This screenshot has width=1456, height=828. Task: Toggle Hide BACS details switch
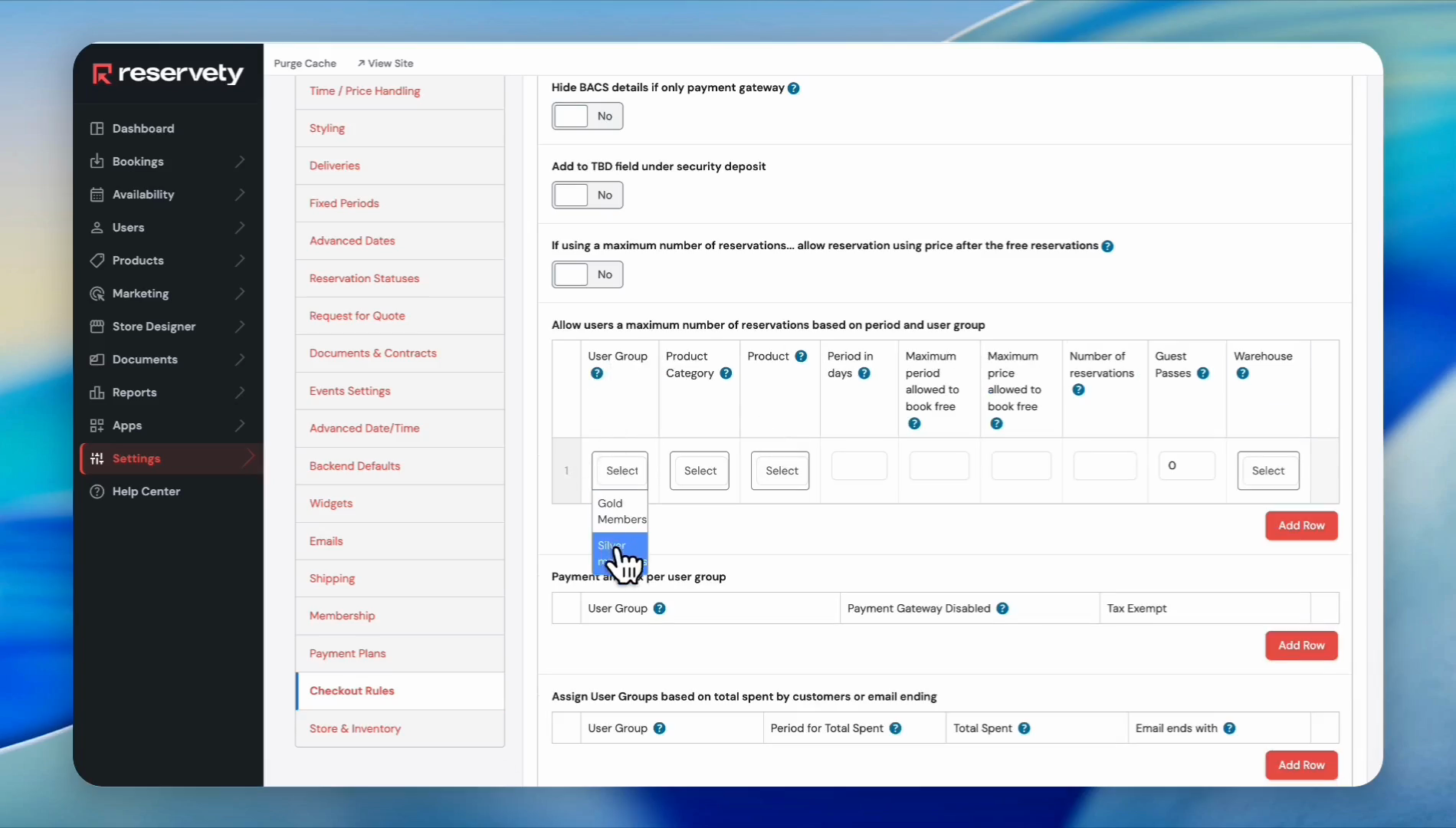pos(587,117)
